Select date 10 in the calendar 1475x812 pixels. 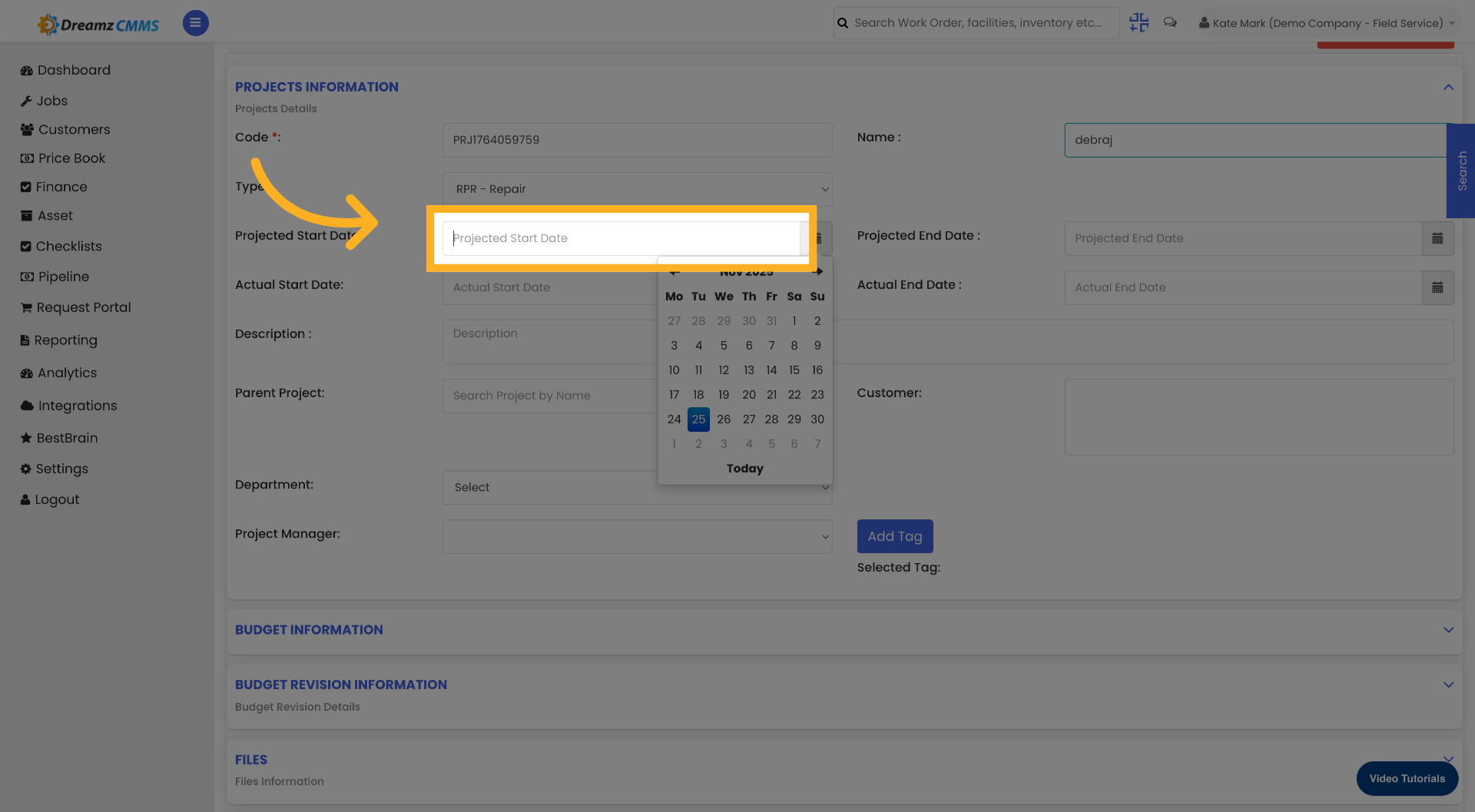click(674, 370)
